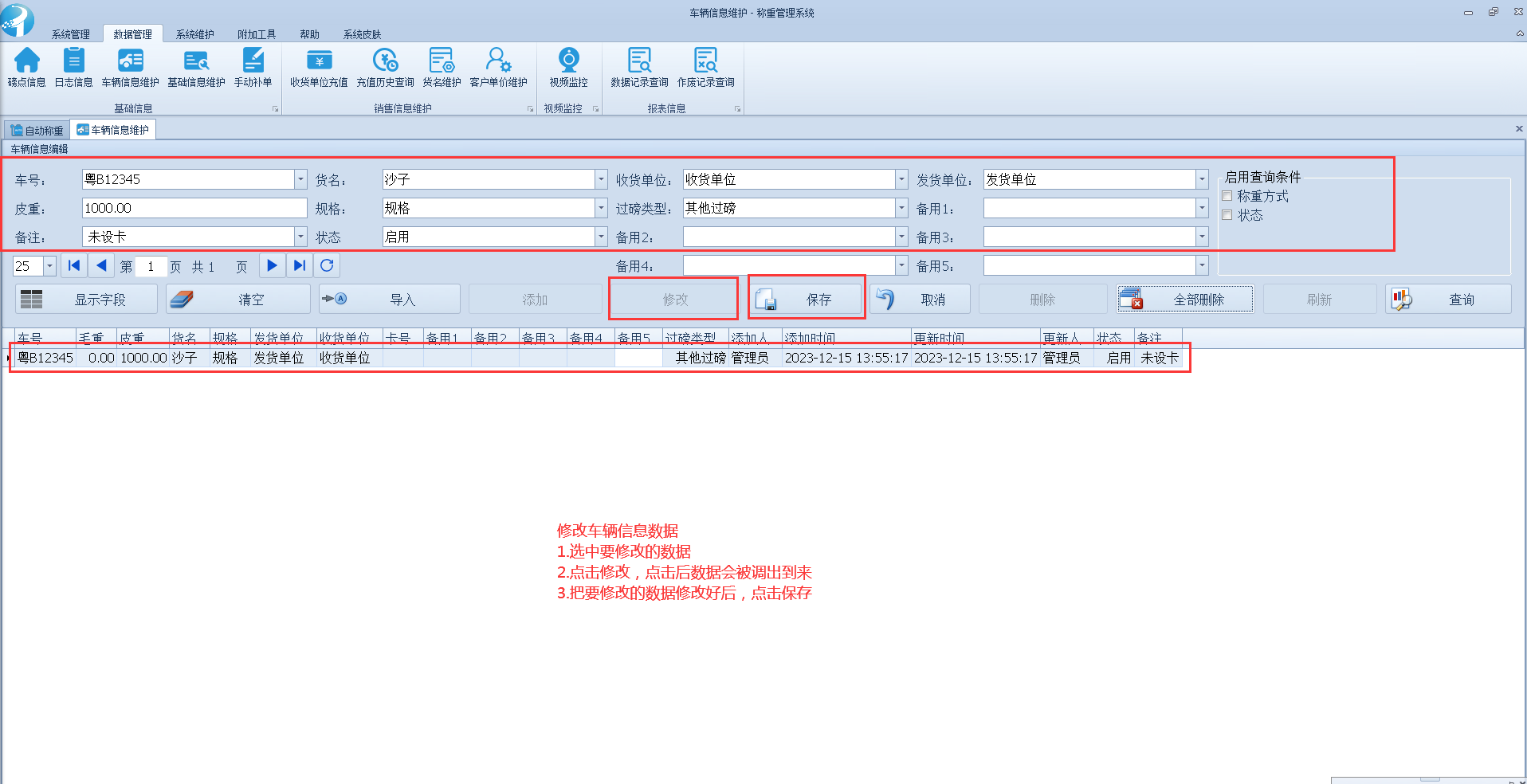Viewport: 1527px width, 784px height.
Task: Click the pager refresh icon
Action: (x=327, y=265)
